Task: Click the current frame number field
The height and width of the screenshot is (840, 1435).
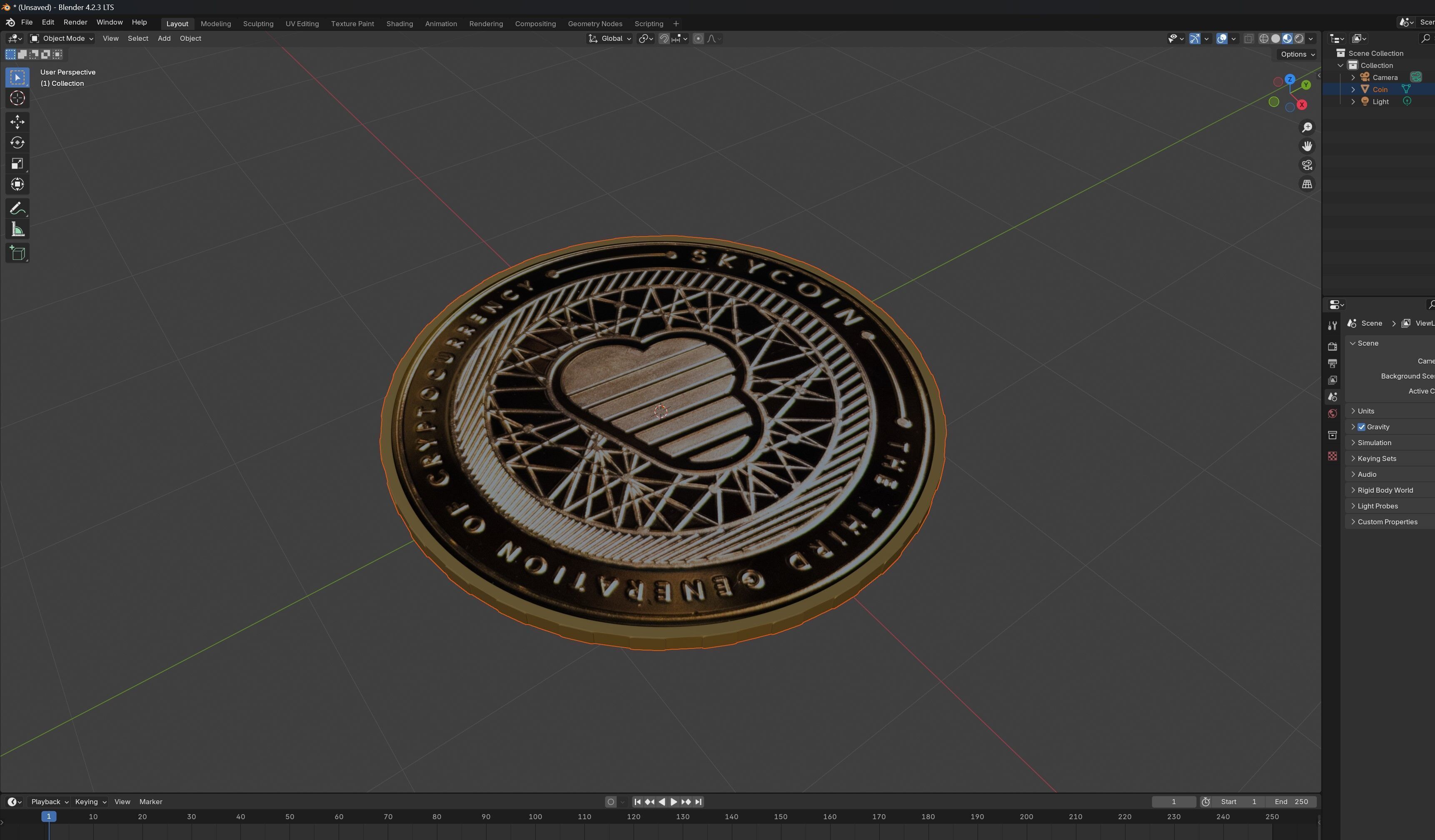Action: click(x=1174, y=802)
